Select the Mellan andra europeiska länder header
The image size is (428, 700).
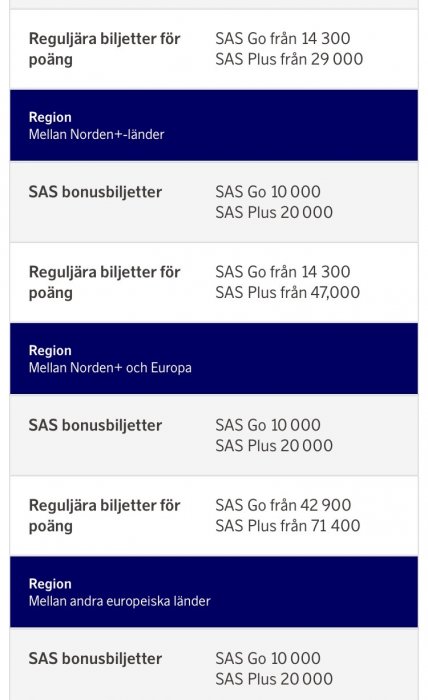click(214, 592)
